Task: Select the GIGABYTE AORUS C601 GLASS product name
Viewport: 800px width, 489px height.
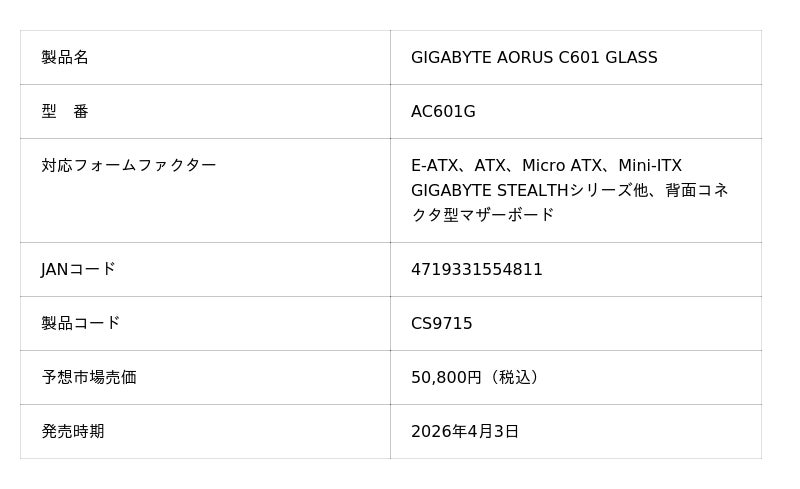Action: click(534, 58)
